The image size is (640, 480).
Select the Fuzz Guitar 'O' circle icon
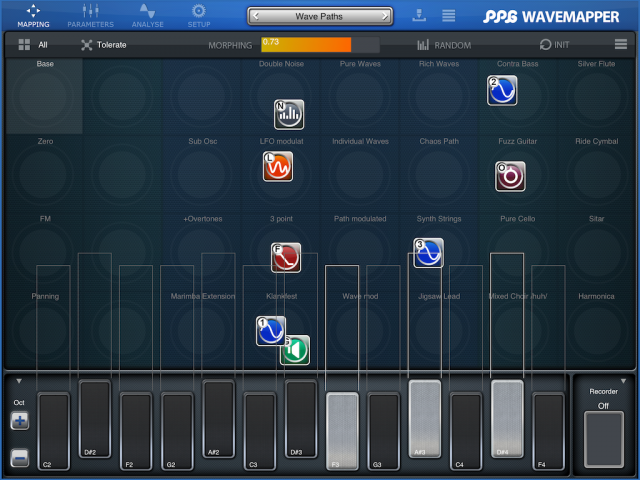tap(510, 176)
